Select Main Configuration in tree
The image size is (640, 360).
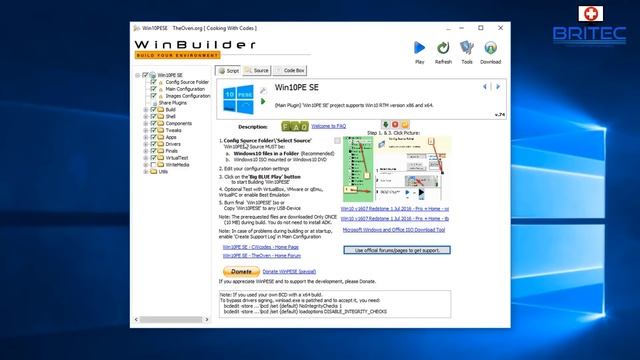pyautogui.click(x=185, y=89)
